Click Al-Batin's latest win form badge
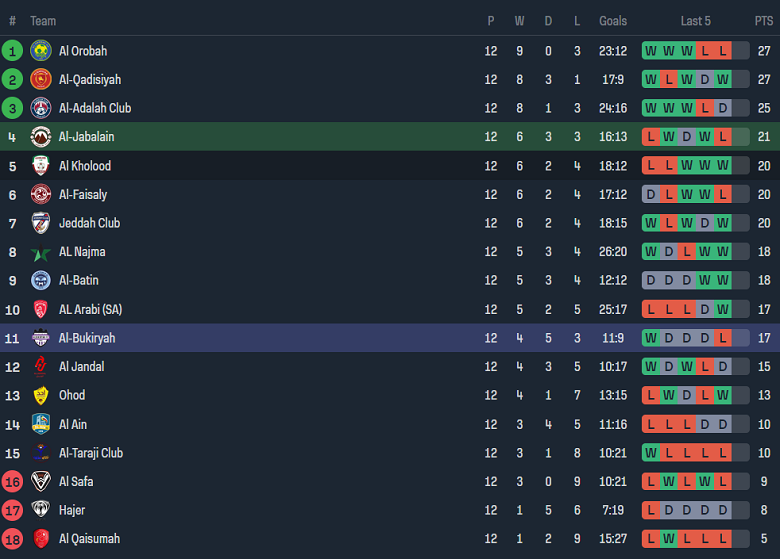 pos(723,281)
